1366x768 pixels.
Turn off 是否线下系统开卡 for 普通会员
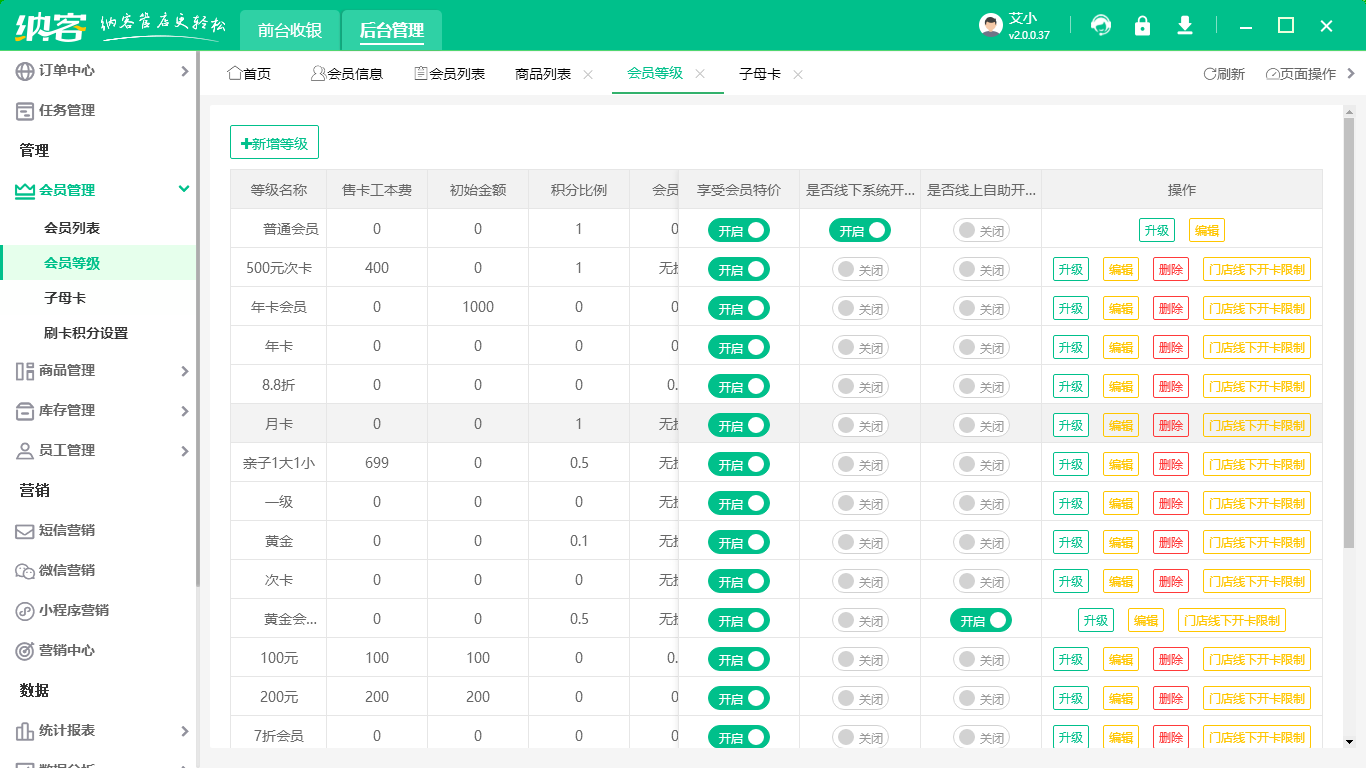coord(858,229)
